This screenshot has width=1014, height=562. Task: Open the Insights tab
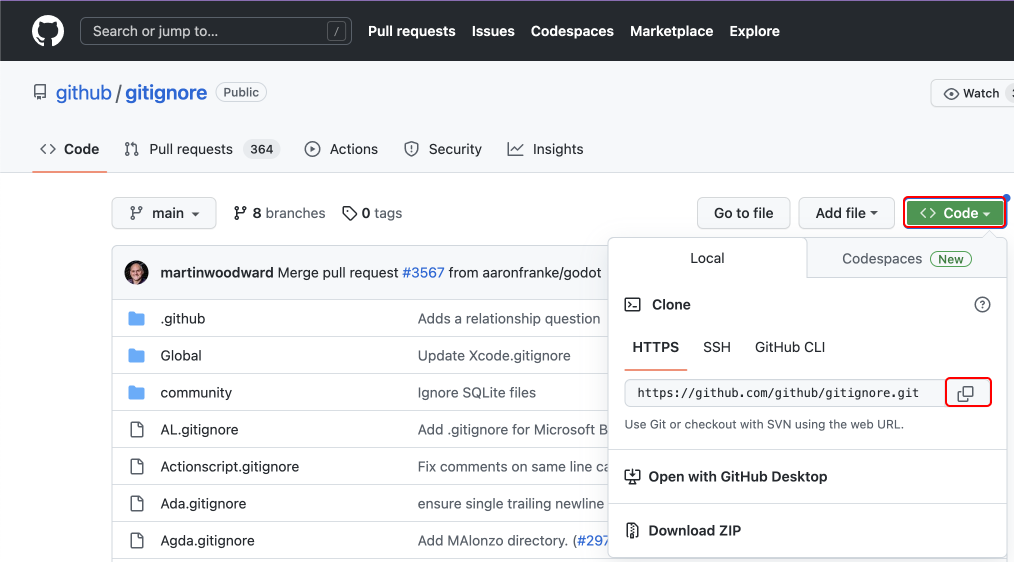point(546,149)
